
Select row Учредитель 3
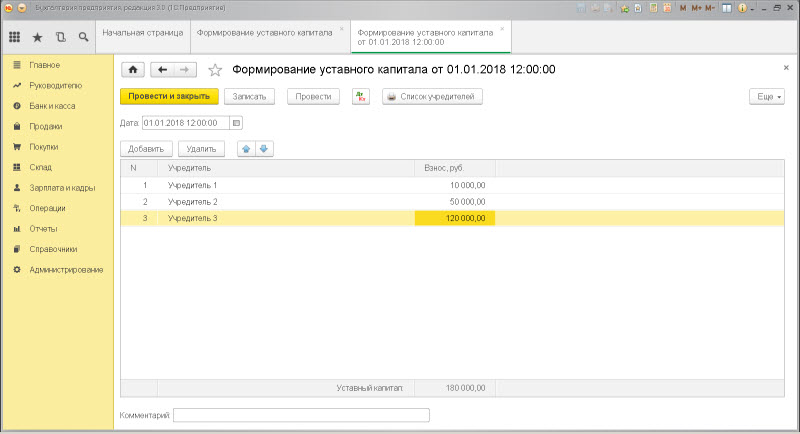point(452,218)
